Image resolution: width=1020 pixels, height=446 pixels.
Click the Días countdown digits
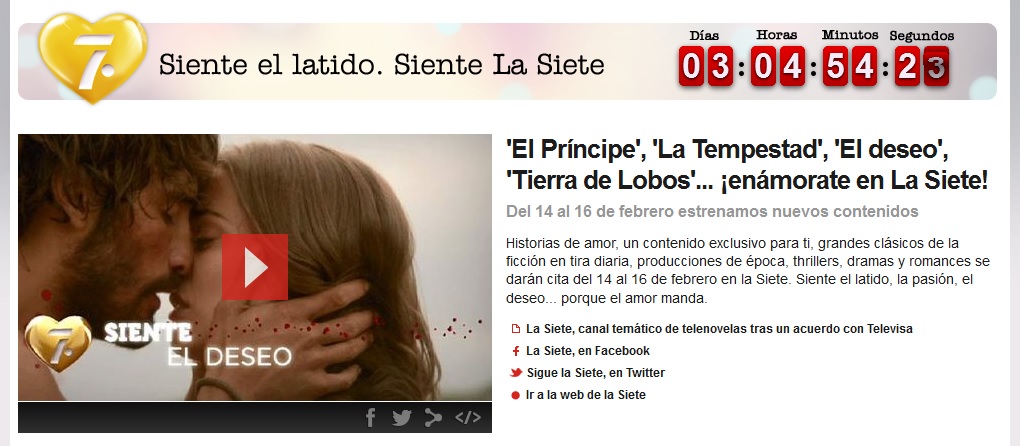click(706, 66)
